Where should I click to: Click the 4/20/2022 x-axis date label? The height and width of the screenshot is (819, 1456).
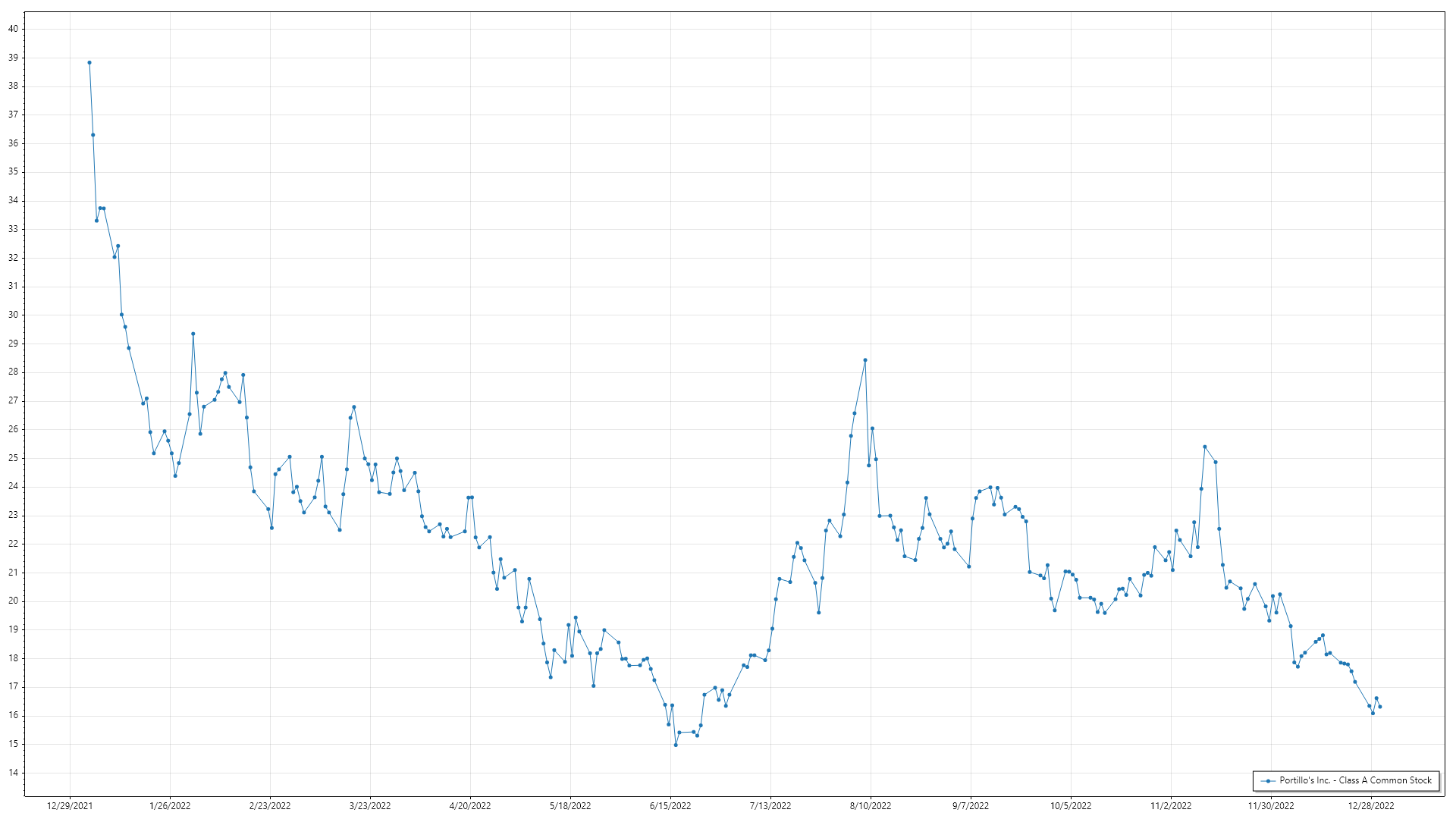pos(470,805)
